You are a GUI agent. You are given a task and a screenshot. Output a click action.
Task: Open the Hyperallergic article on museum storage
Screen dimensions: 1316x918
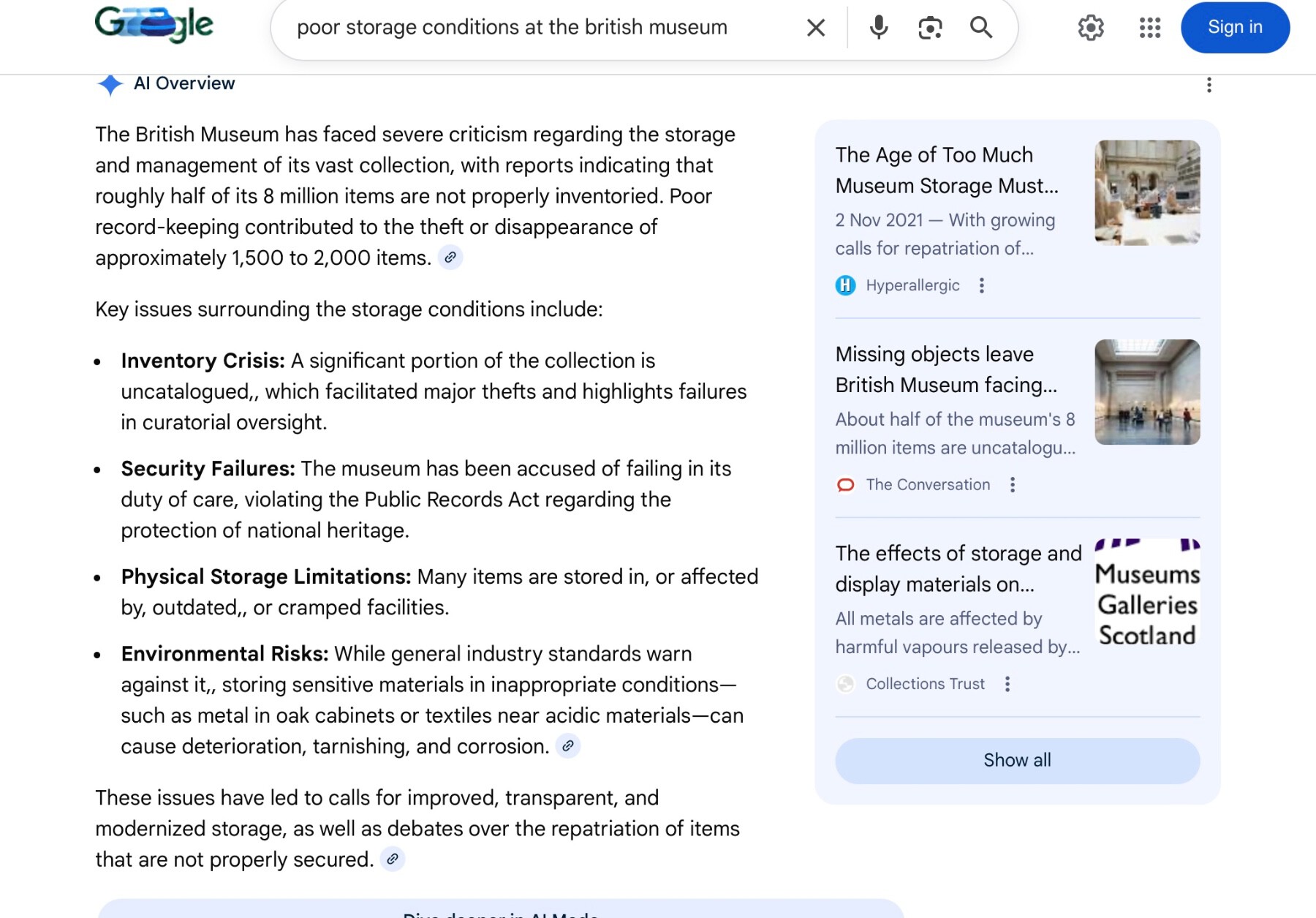[946, 170]
